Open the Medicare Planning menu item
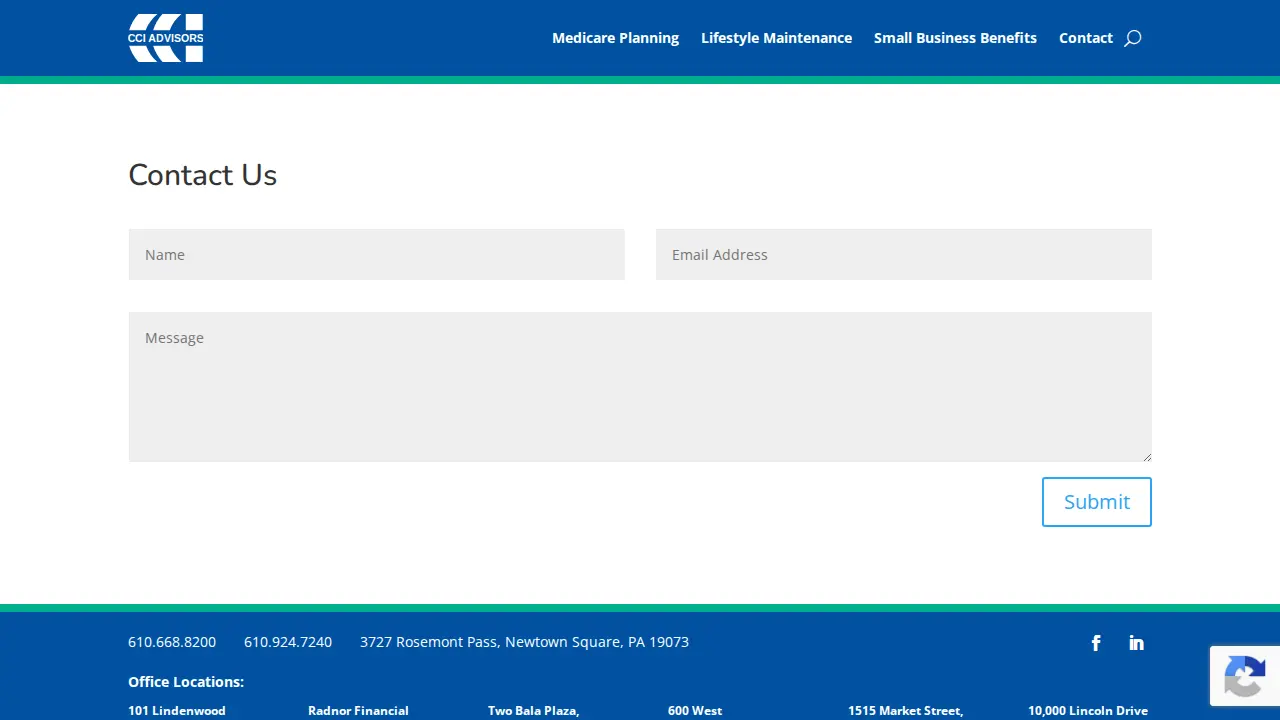The height and width of the screenshot is (720, 1280). [615, 38]
